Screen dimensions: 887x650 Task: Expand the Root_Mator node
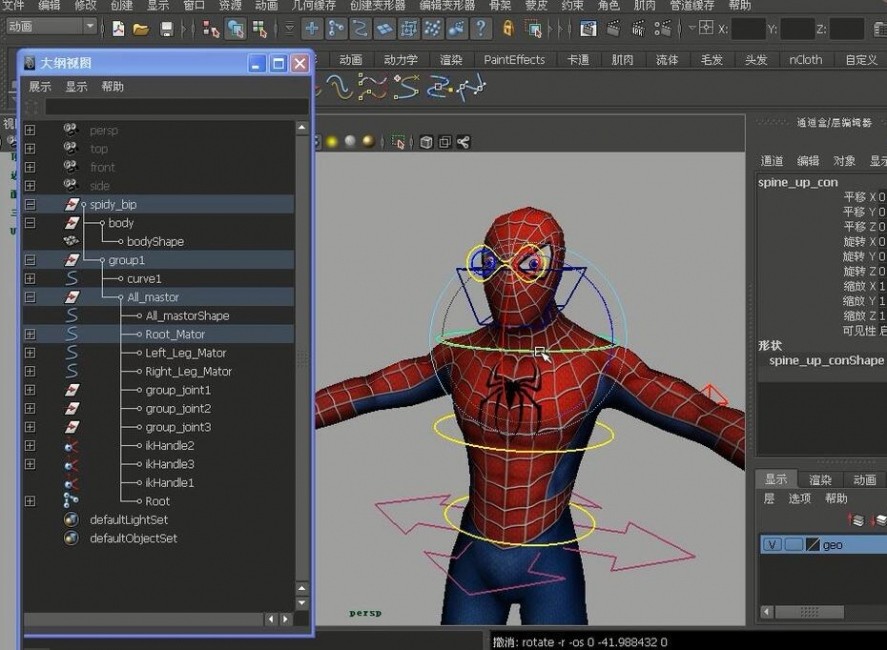coord(30,334)
